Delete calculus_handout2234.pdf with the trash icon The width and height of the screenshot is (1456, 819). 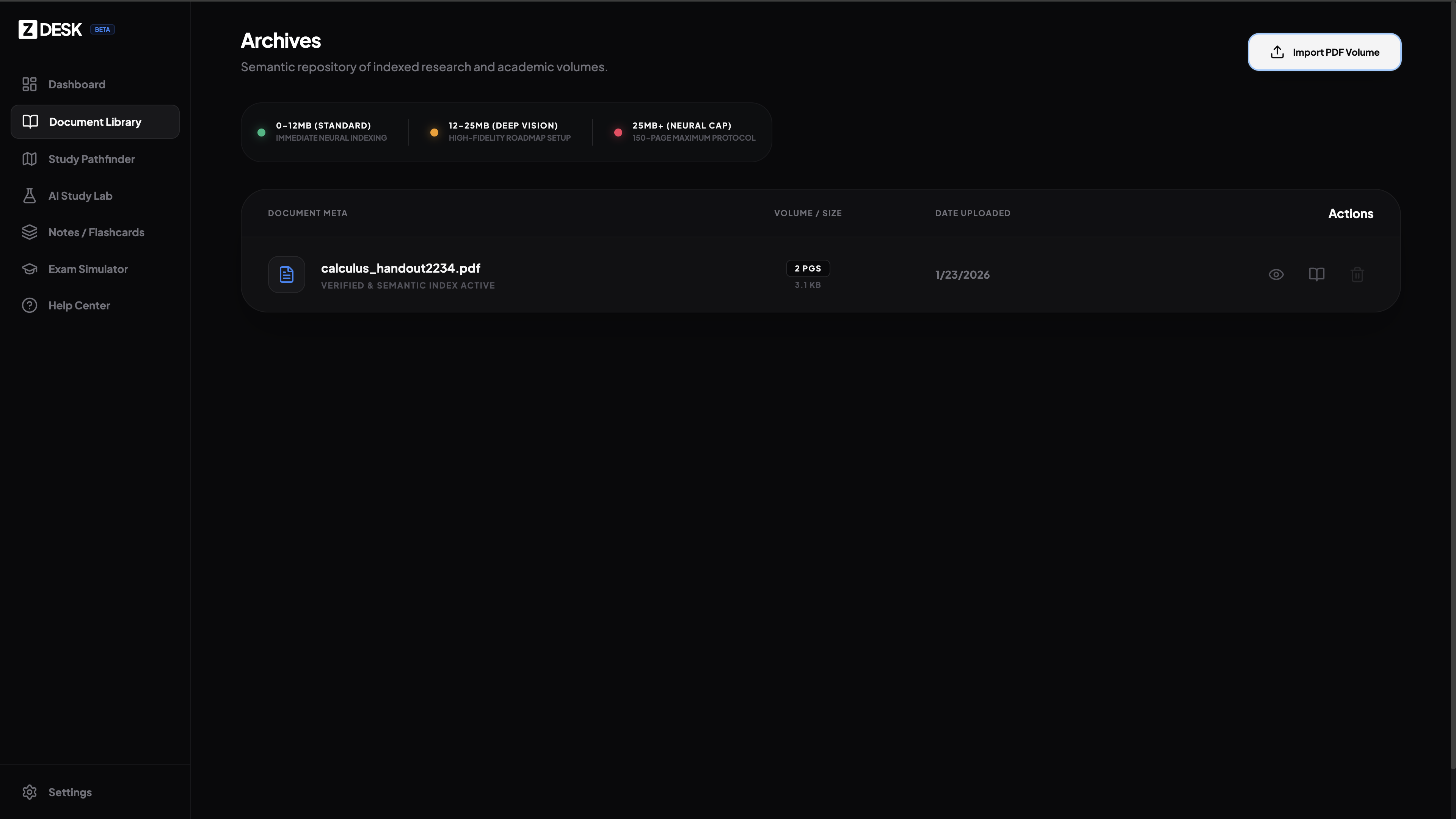[x=1357, y=275]
